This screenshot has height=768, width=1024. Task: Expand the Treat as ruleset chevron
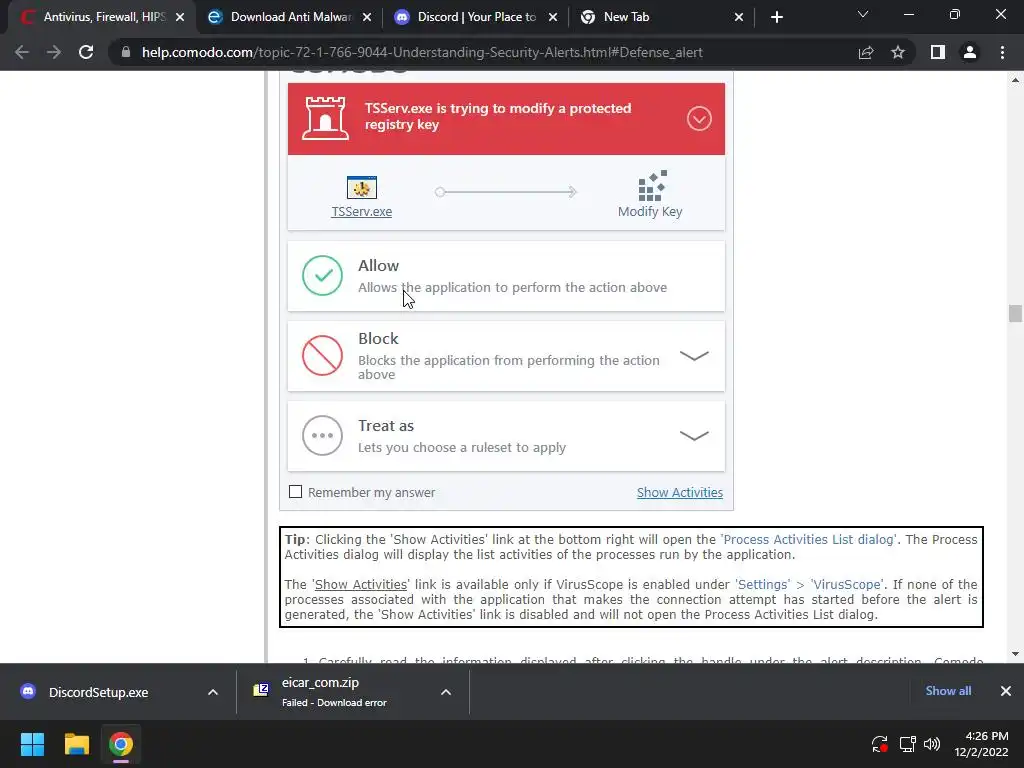694,436
